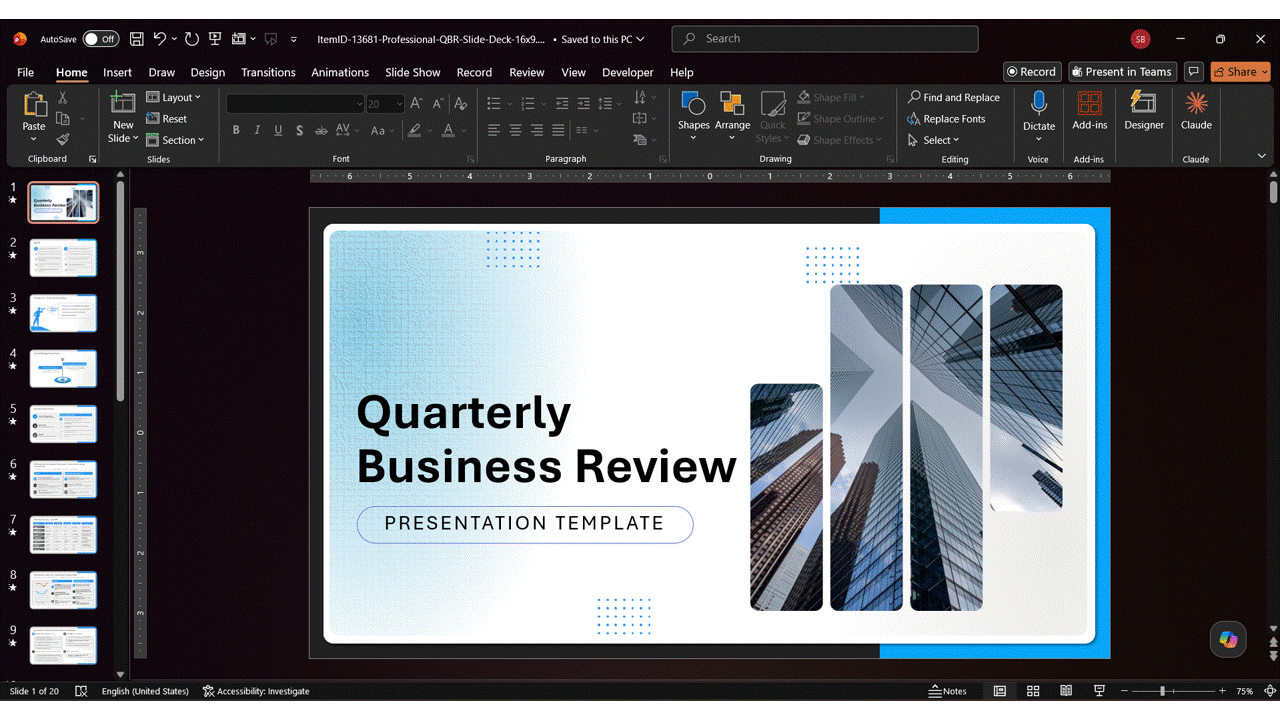Screen dimensions: 1280x720
Task: Toggle text shadow
Action: click(x=299, y=130)
